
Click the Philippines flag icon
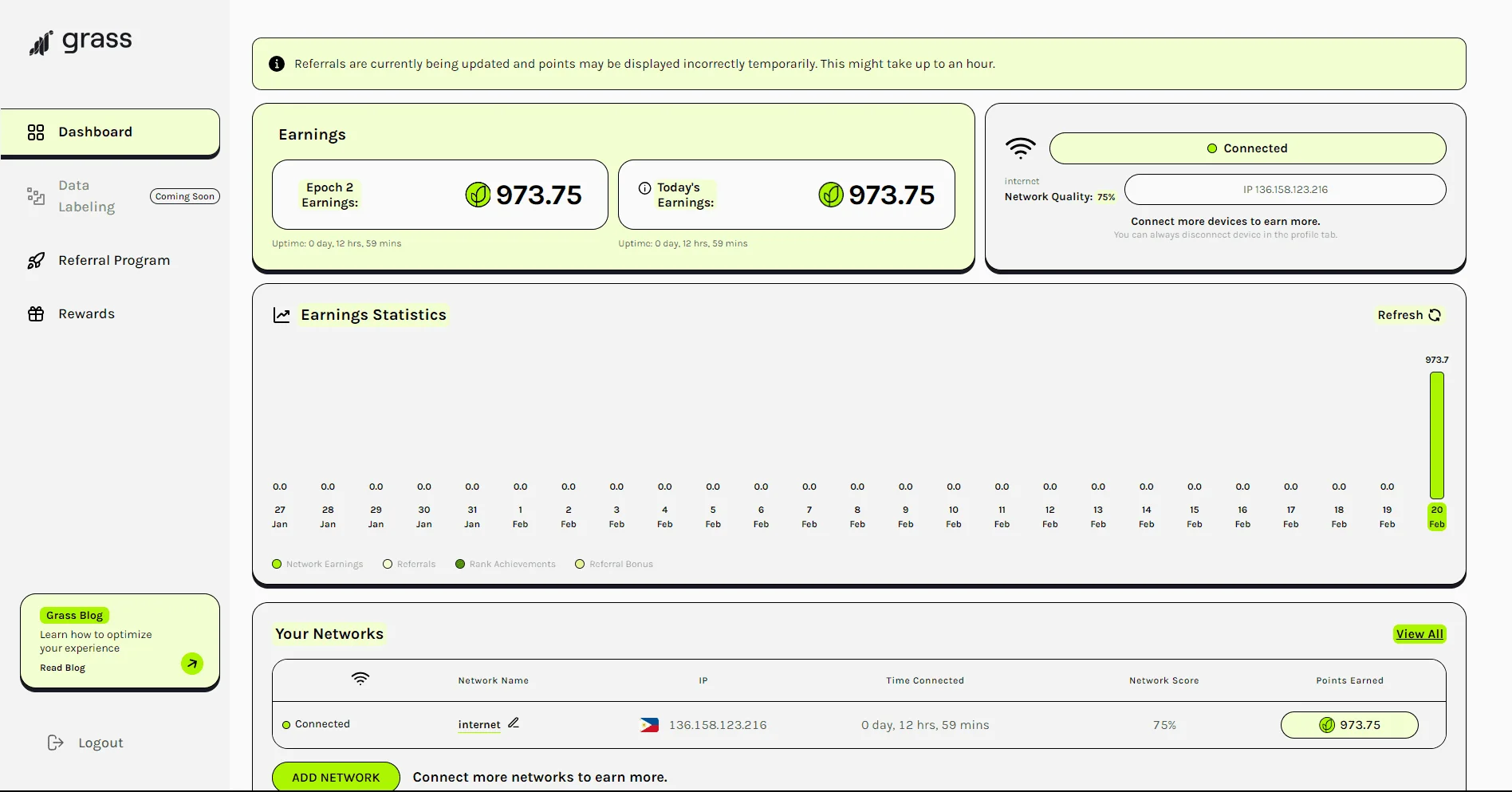[649, 725]
